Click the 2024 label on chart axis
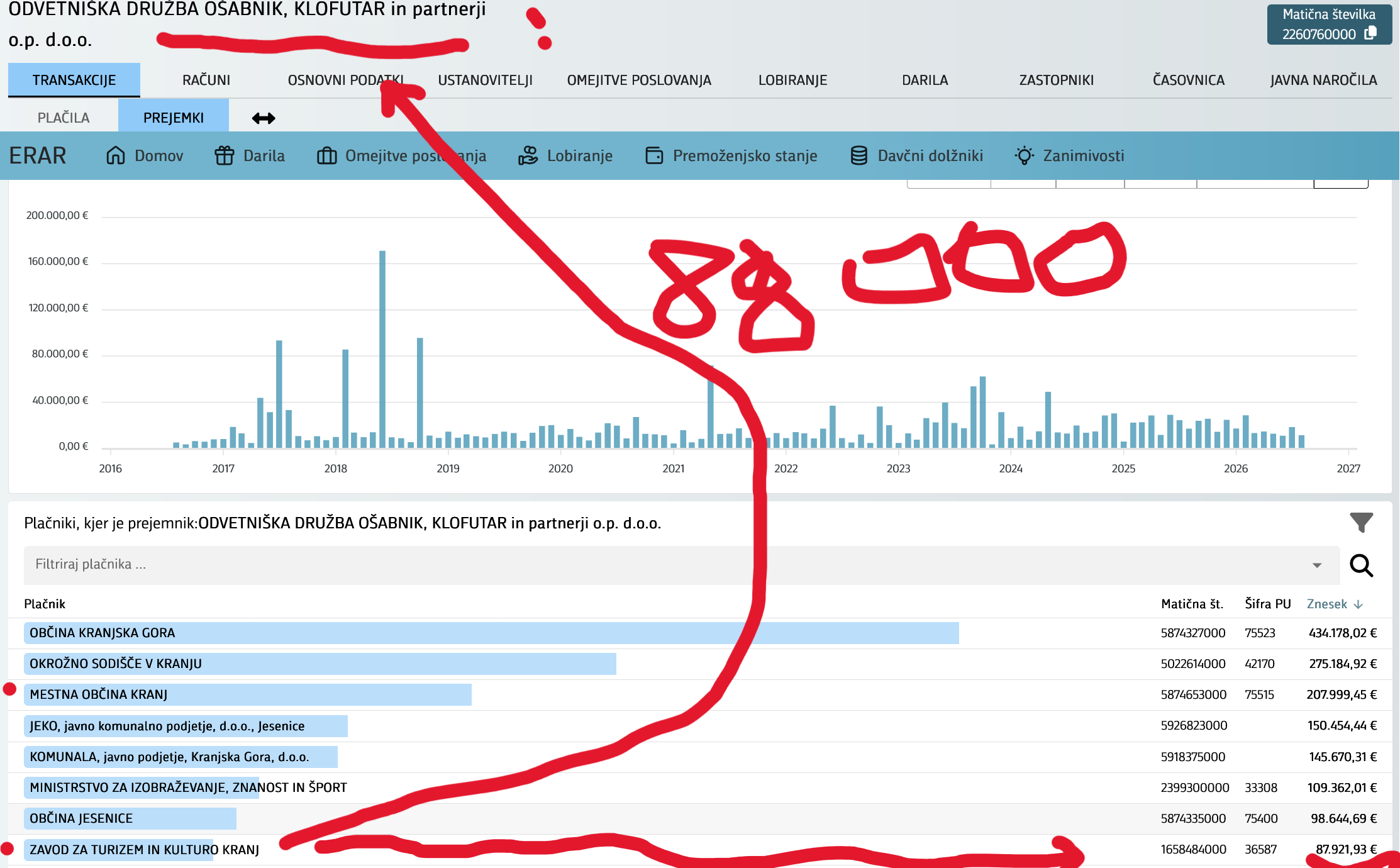1400x868 pixels. pyautogui.click(x=1011, y=469)
